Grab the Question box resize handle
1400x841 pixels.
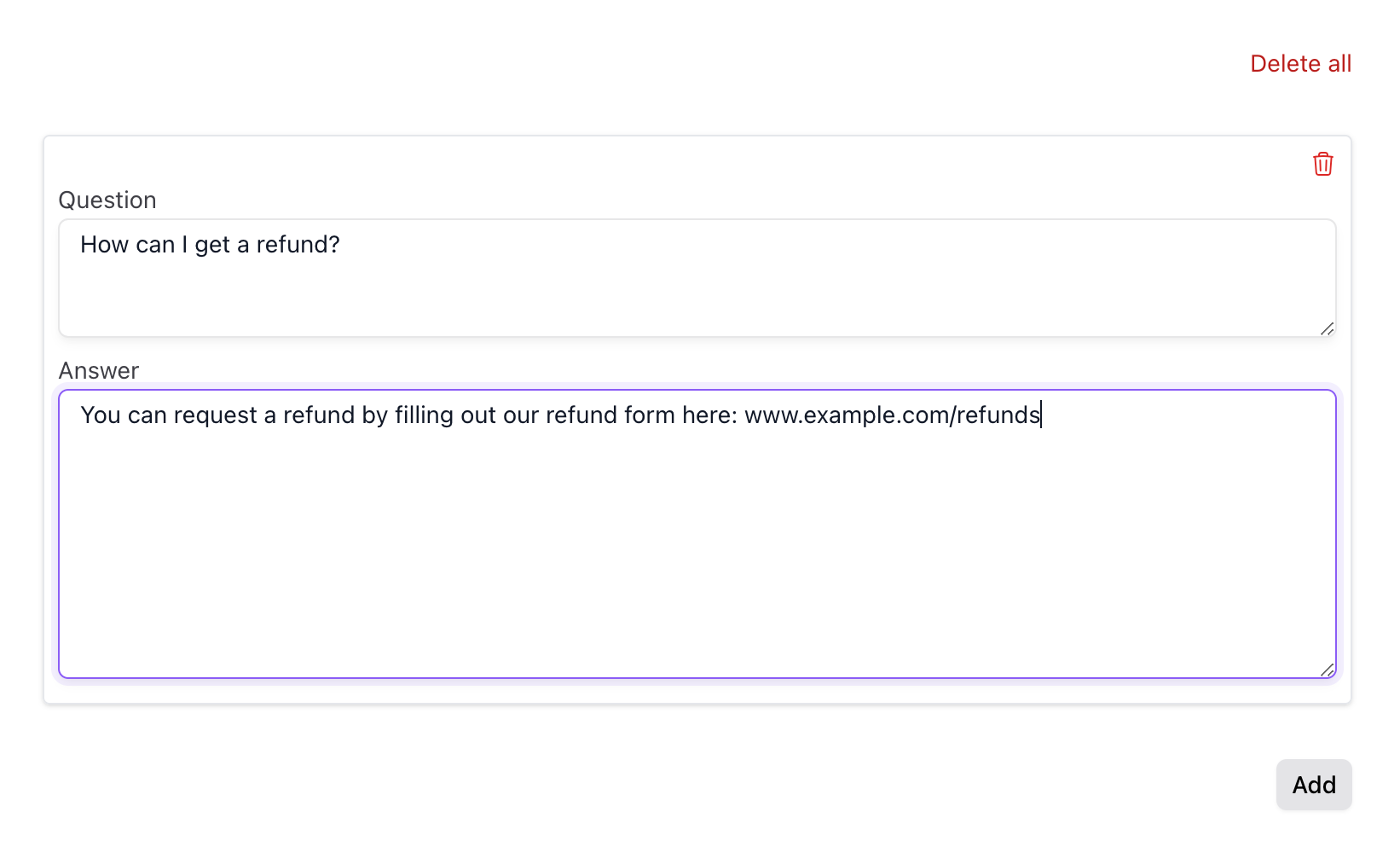(1327, 329)
